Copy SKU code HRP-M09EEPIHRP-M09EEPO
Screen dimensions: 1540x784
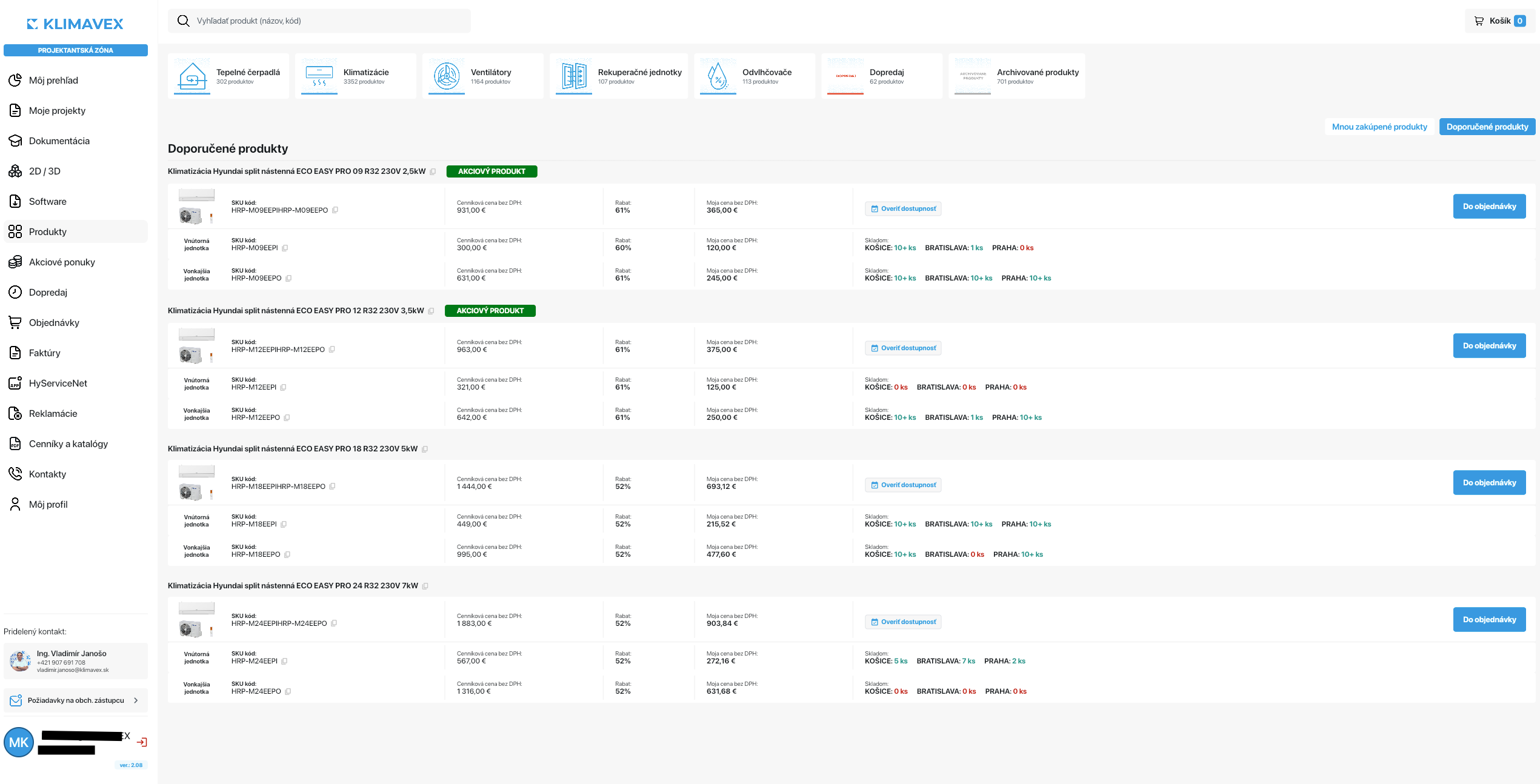coord(335,210)
